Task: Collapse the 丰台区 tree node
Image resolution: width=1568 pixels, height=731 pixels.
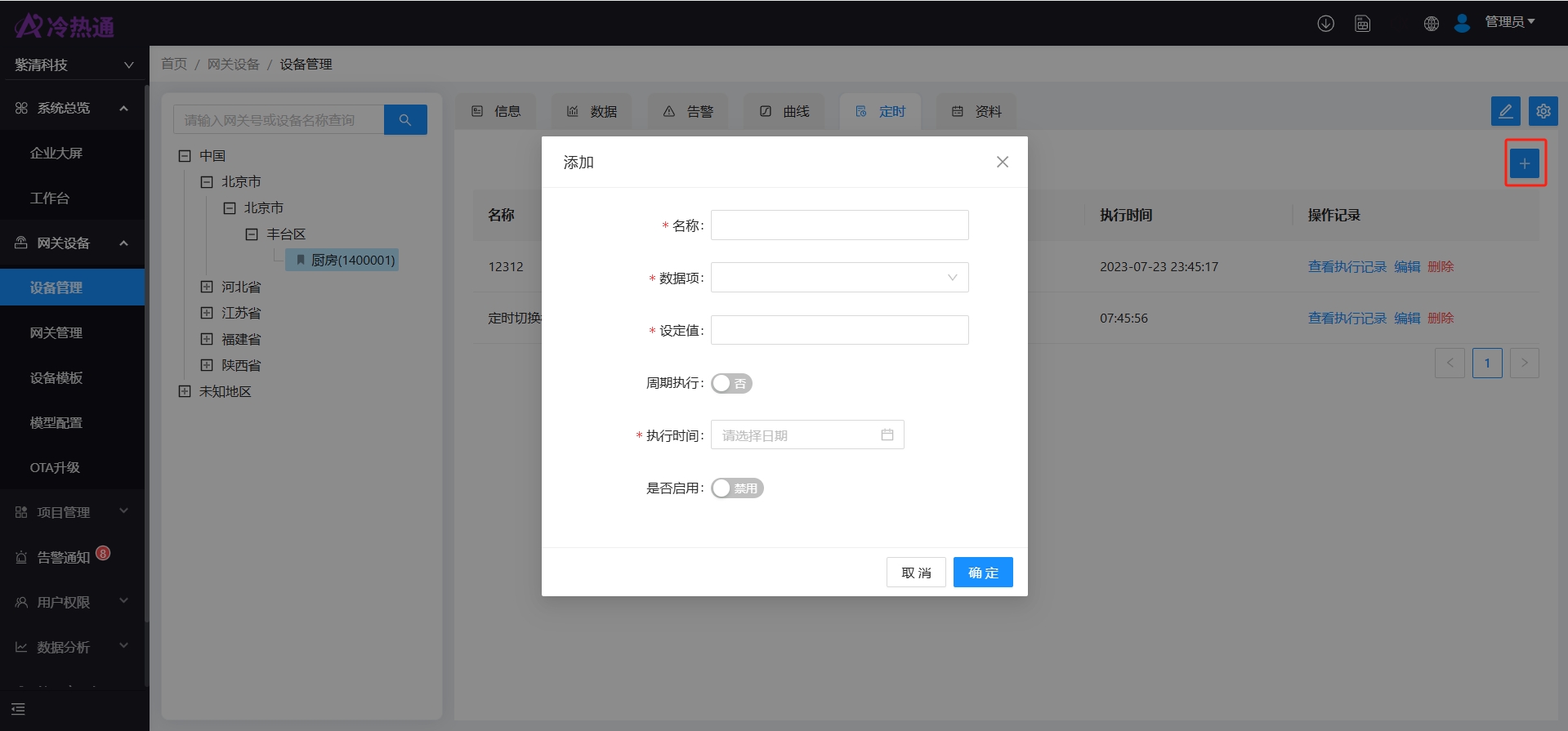Action: [252, 234]
